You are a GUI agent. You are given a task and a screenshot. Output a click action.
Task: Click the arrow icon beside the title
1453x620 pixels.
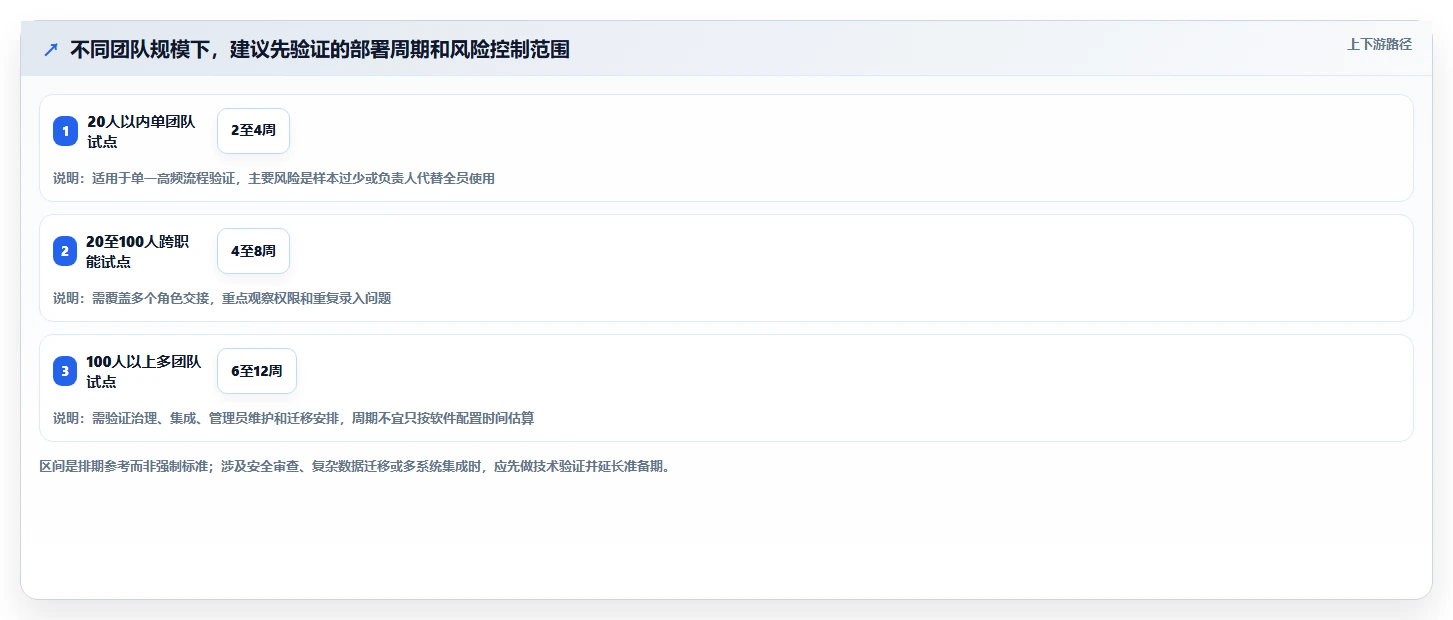point(51,49)
